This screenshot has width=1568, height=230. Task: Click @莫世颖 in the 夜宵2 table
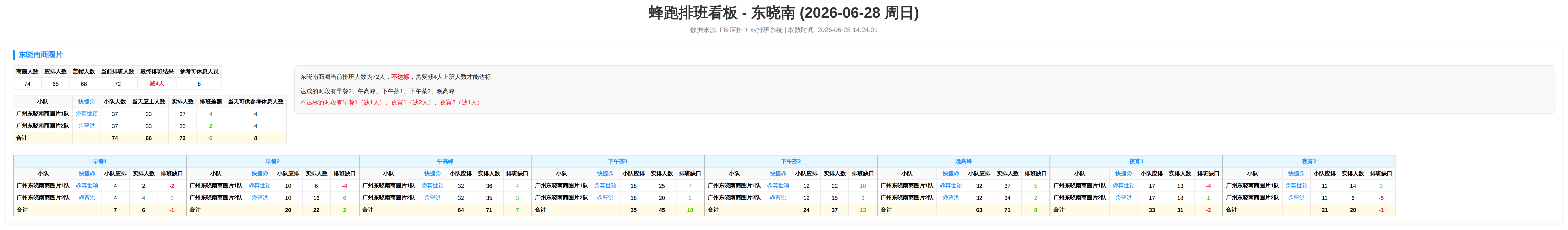click(x=1296, y=185)
